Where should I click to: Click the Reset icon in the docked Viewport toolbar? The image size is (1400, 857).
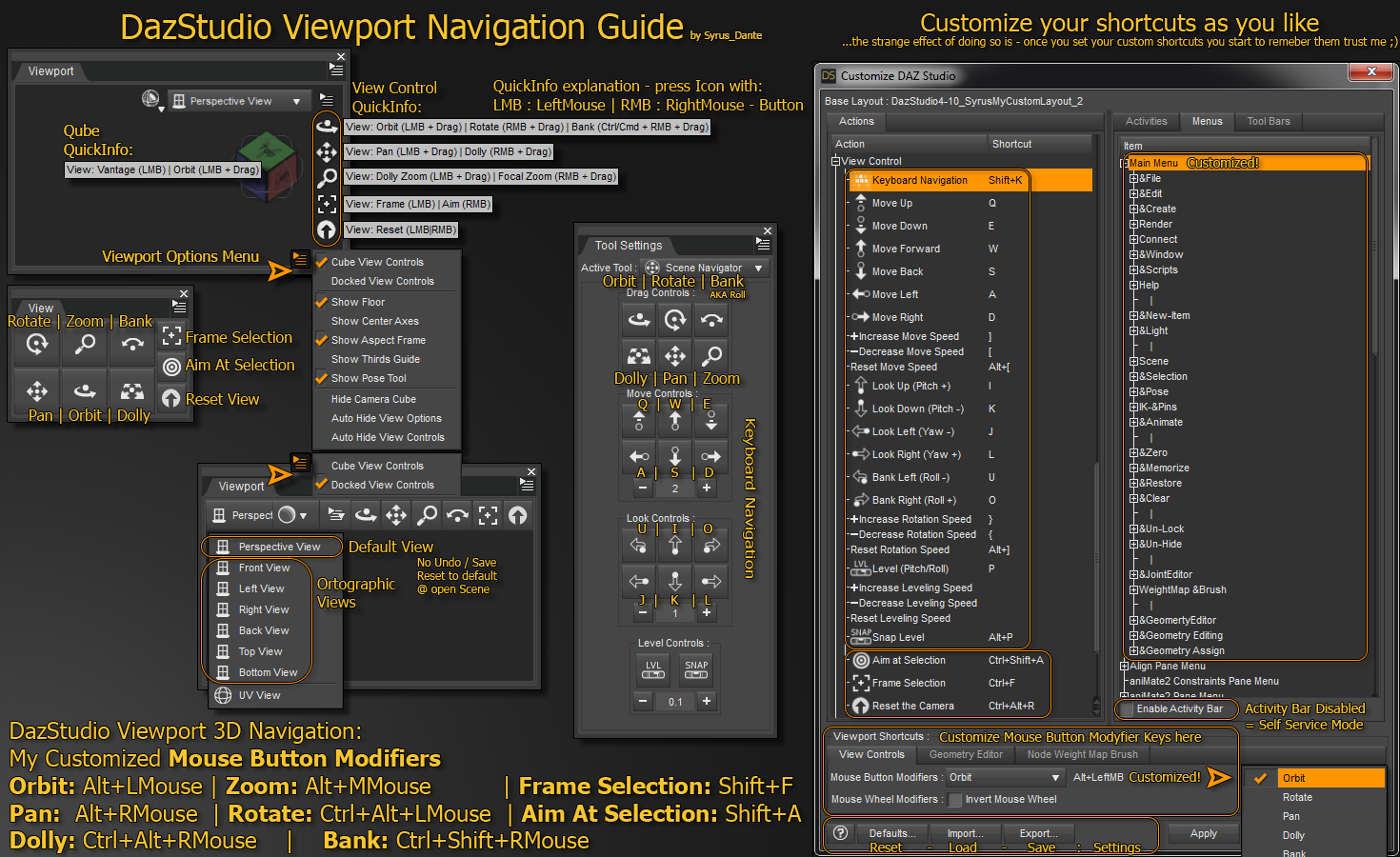518,515
